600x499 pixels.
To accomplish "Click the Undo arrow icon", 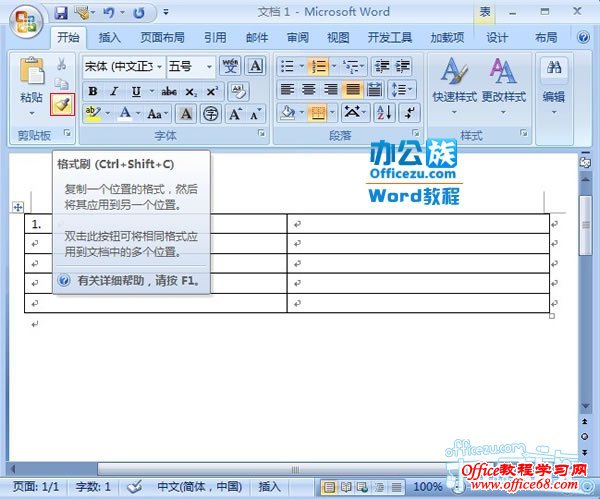I will tap(109, 13).
